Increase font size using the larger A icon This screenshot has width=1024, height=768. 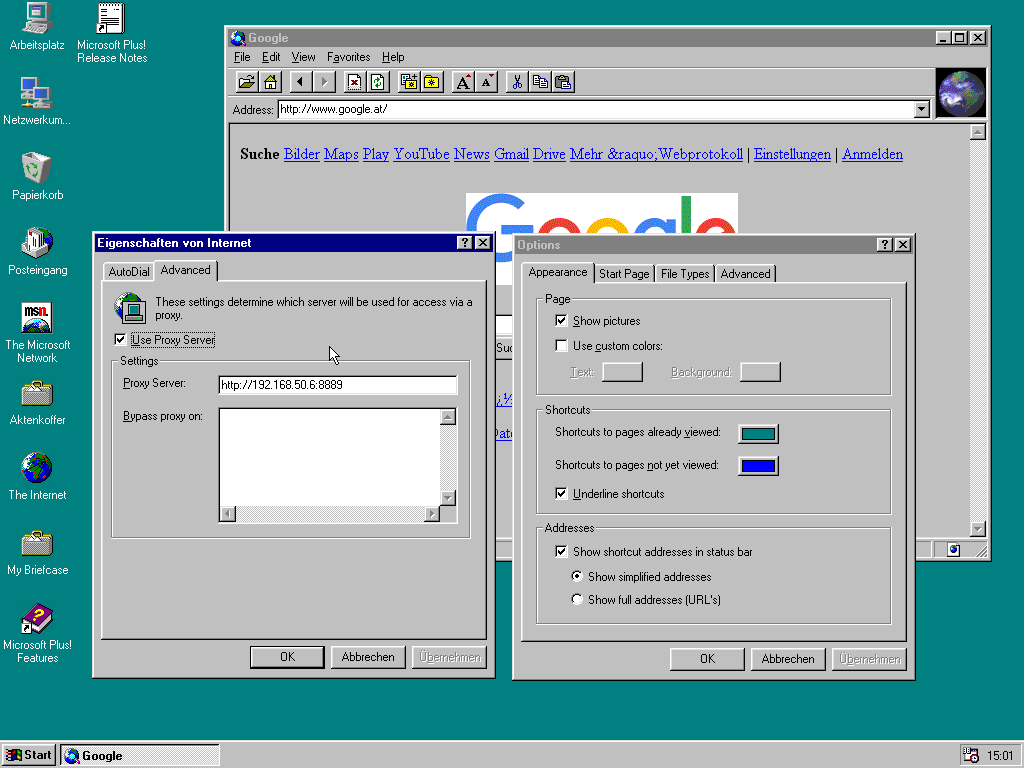[462, 81]
